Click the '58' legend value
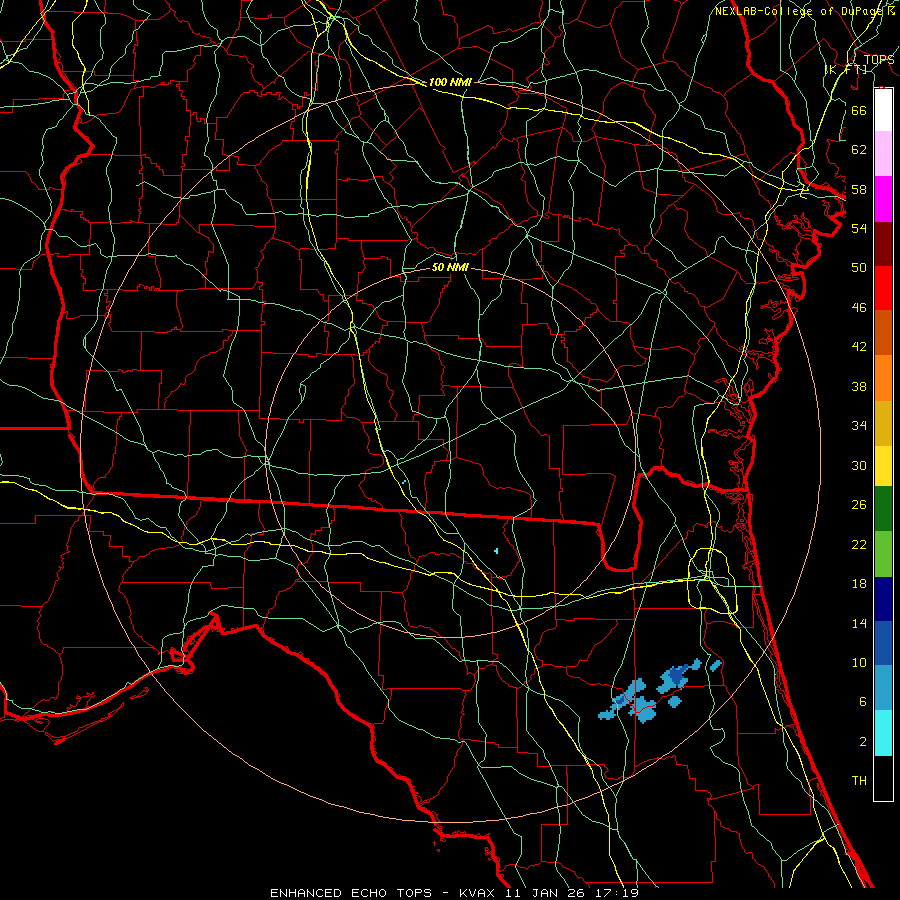 coord(859,189)
